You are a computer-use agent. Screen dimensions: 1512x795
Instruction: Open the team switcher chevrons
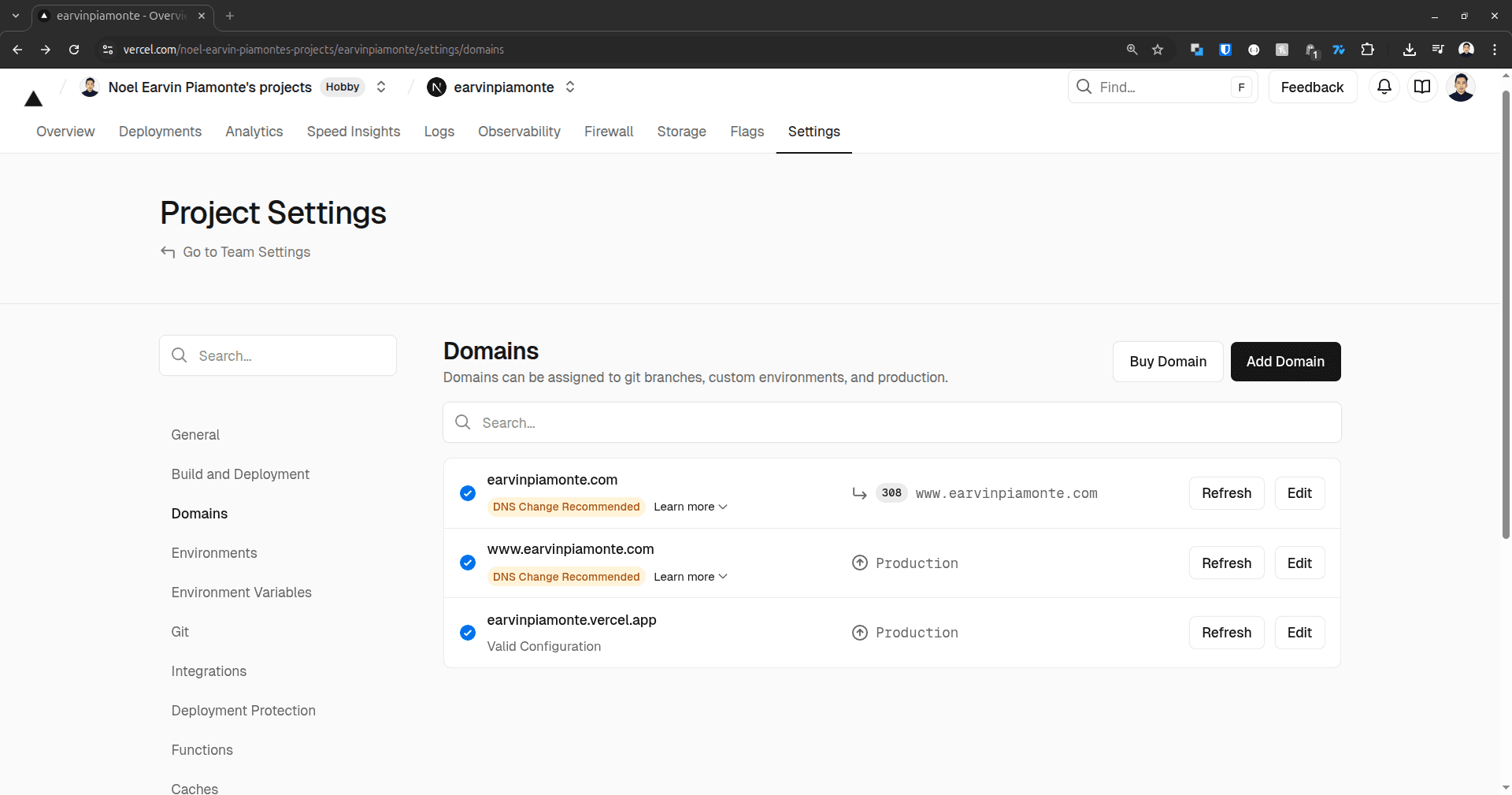[x=381, y=87]
